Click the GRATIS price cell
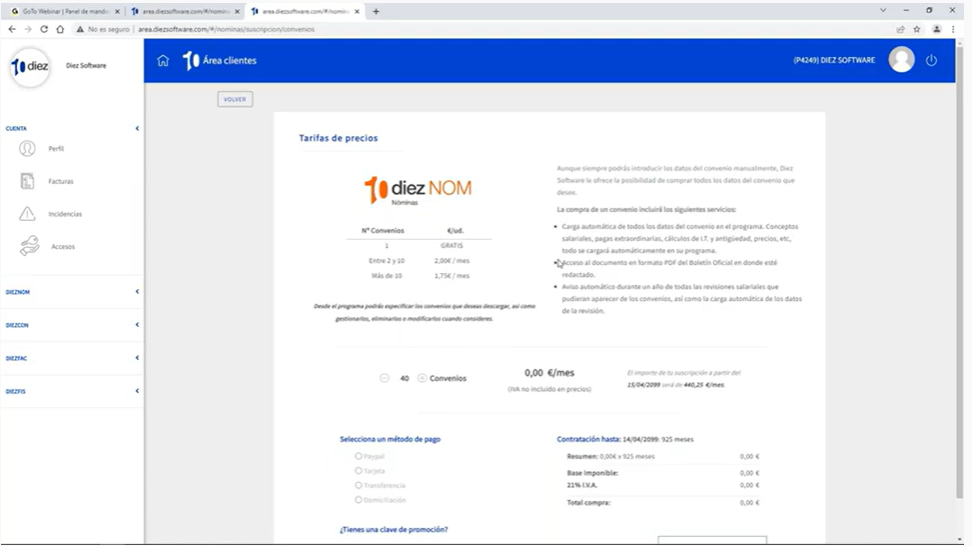 [x=452, y=245]
